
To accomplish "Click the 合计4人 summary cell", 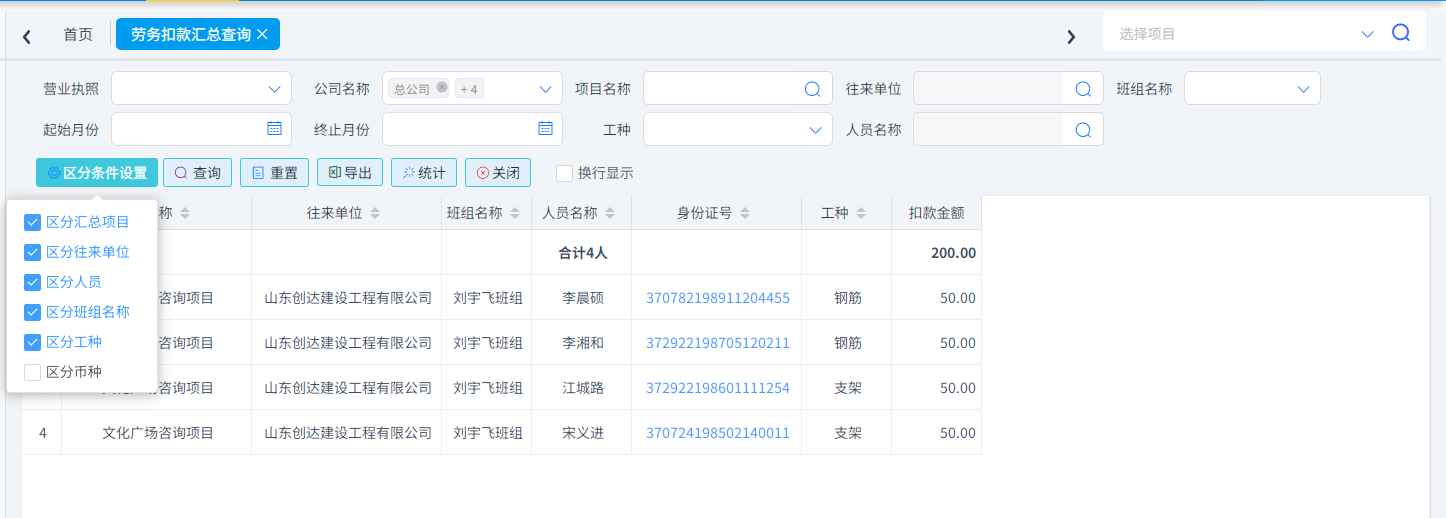I will click(x=582, y=253).
